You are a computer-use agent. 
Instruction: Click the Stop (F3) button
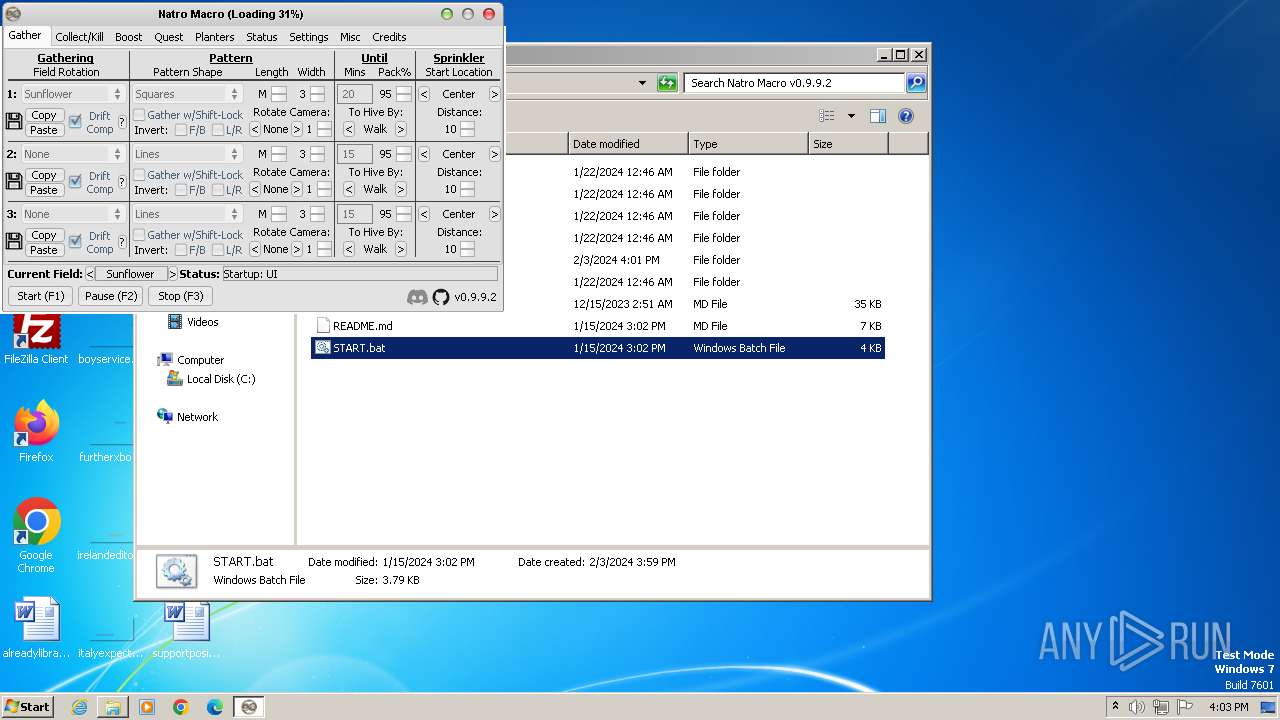click(x=180, y=296)
